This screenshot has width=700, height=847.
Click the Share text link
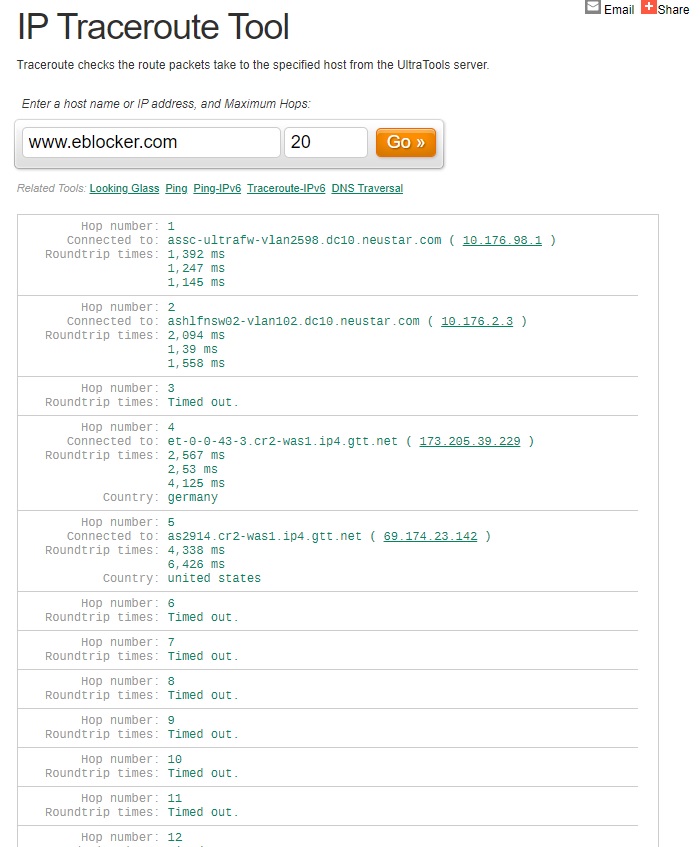[674, 10]
